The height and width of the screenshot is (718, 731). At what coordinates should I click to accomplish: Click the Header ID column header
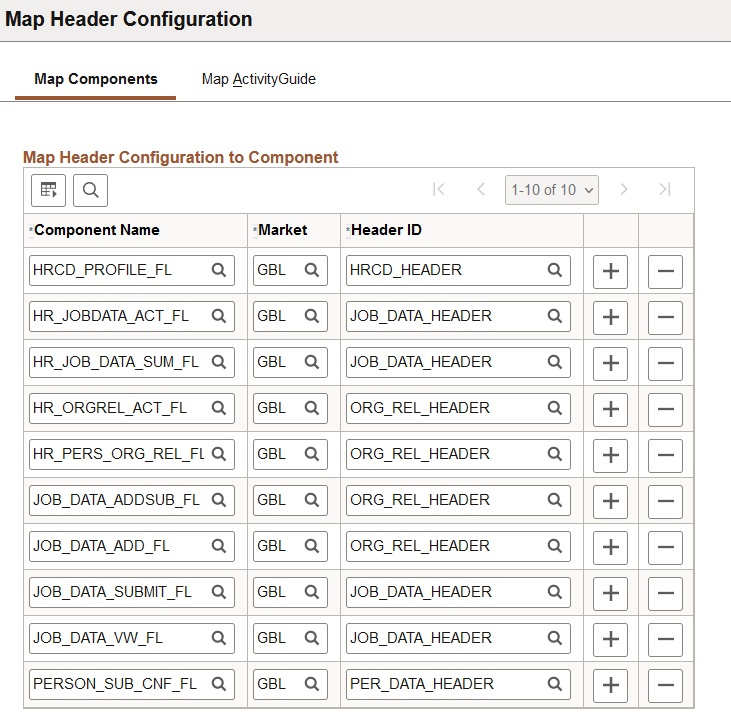pyautogui.click(x=386, y=230)
